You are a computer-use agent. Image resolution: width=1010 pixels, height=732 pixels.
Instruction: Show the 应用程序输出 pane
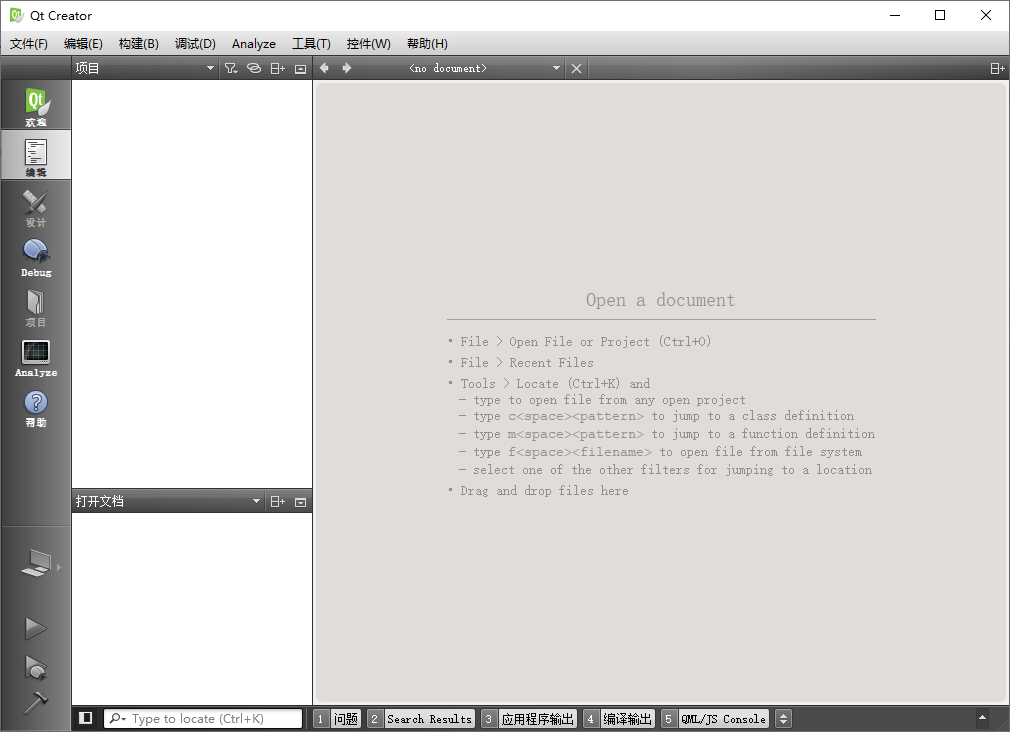click(x=529, y=718)
